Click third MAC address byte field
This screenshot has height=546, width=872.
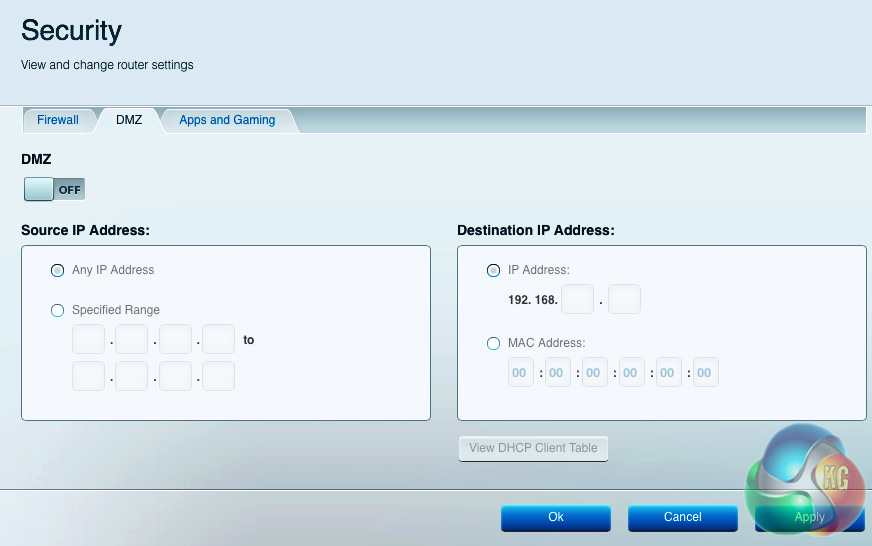594,372
